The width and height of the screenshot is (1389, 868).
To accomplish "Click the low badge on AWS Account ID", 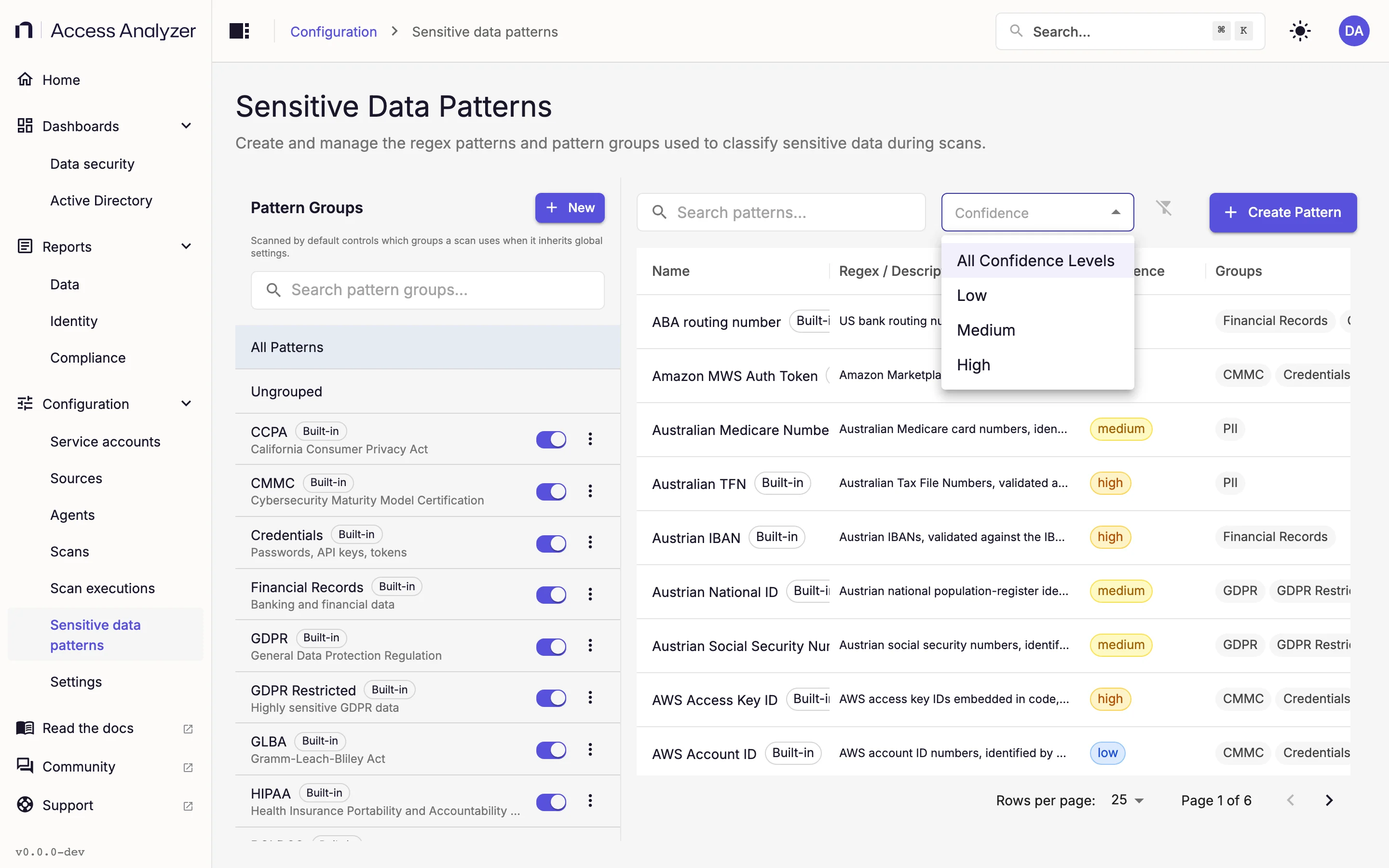I will 1107,753.
